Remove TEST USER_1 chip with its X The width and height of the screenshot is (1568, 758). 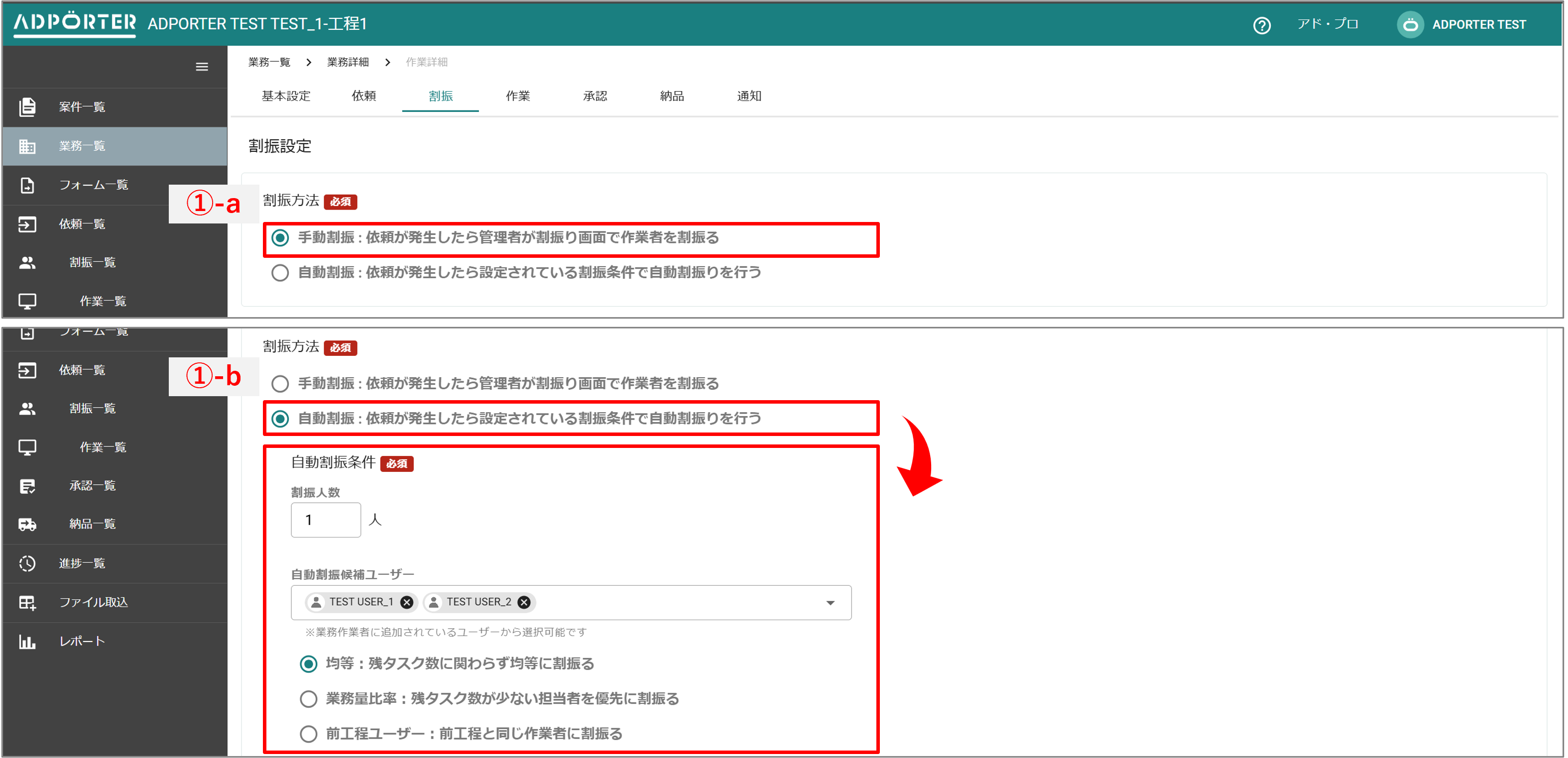[x=407, y=602]
